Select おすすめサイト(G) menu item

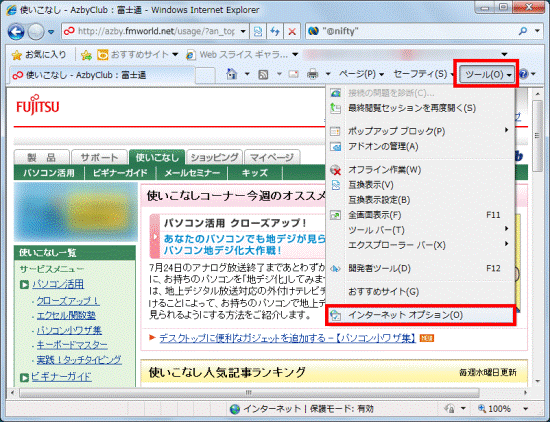[x=420, y=292]
